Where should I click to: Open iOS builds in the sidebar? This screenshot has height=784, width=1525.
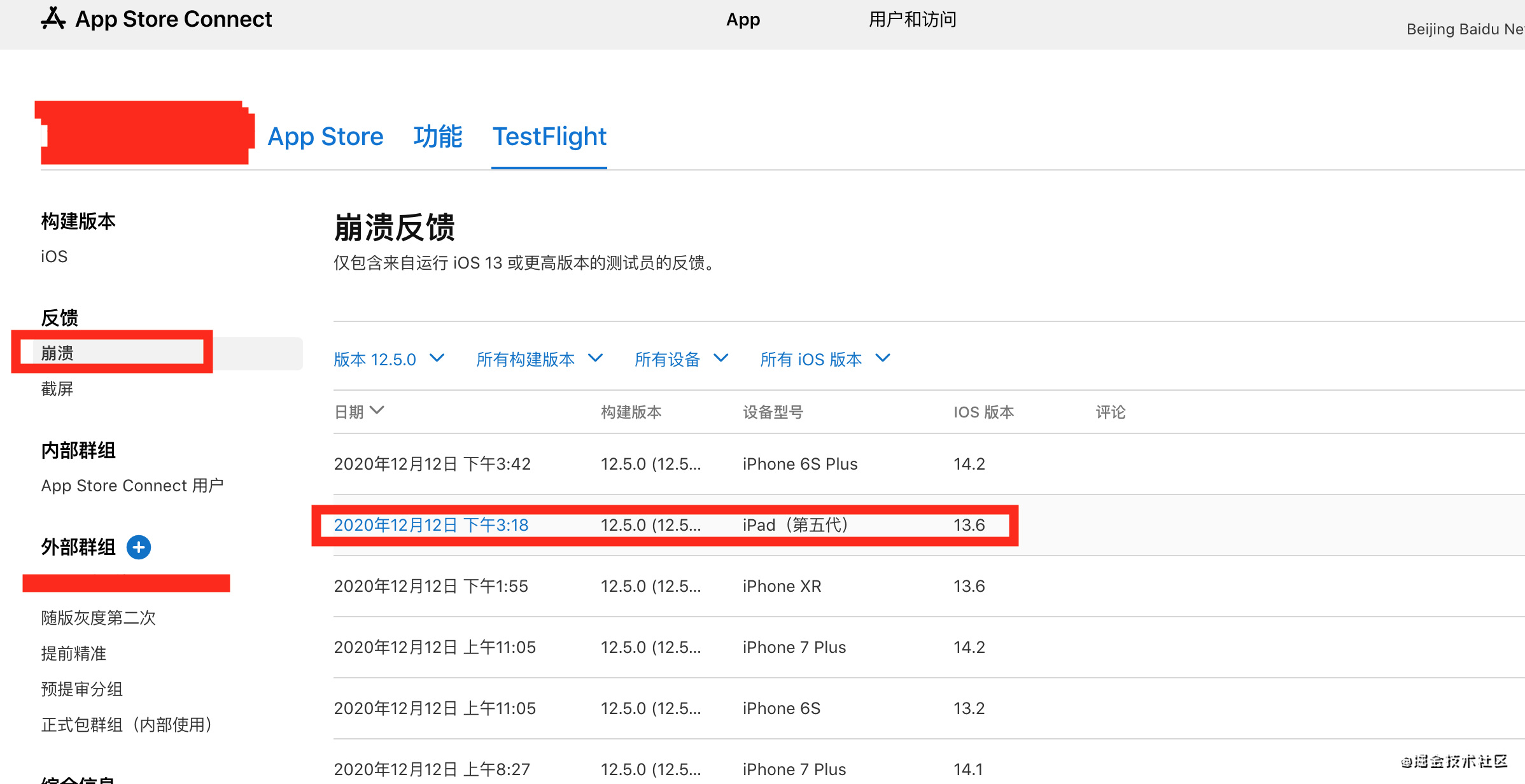tap(54, 256)
